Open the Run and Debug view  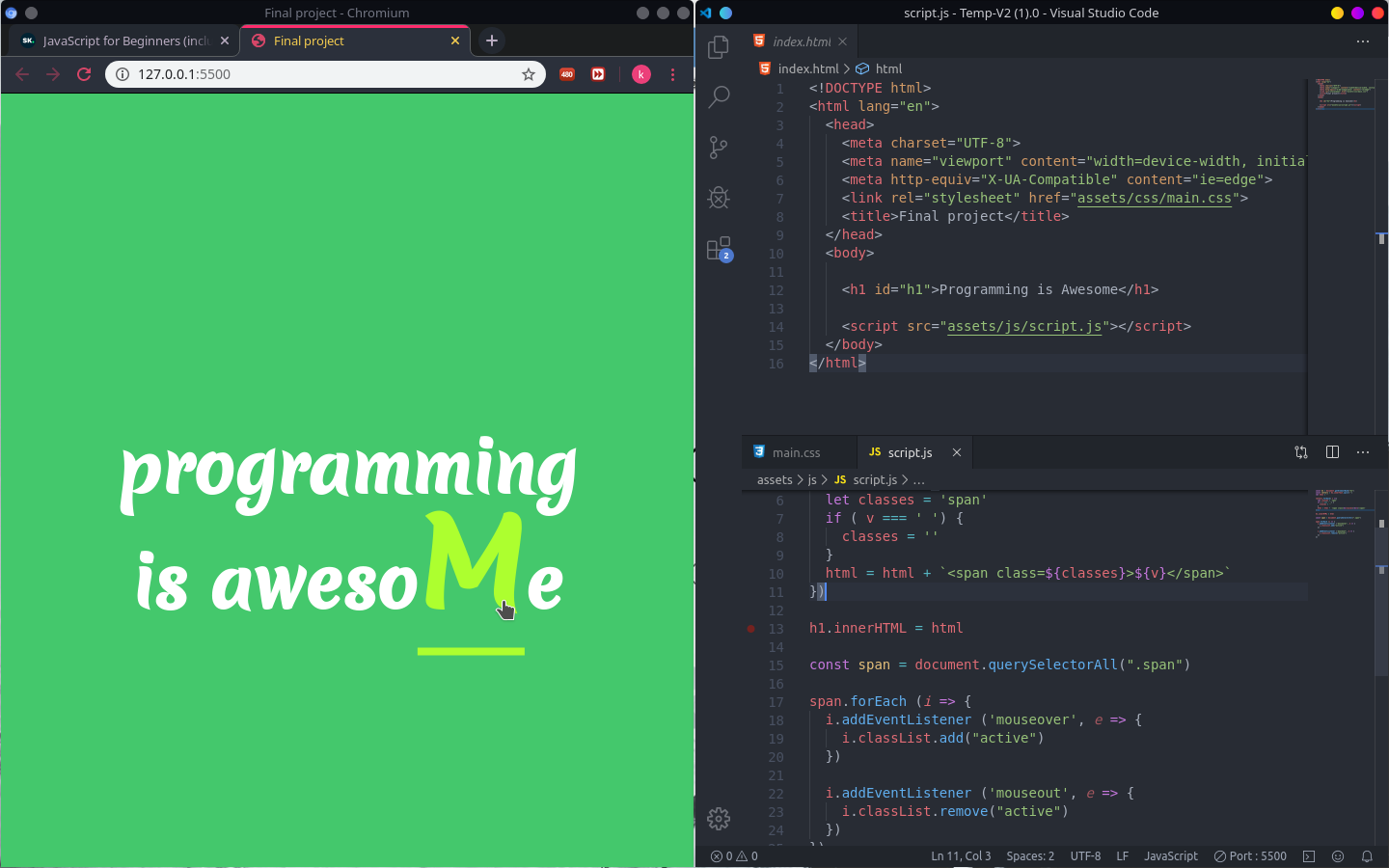(x=719, y=198)
